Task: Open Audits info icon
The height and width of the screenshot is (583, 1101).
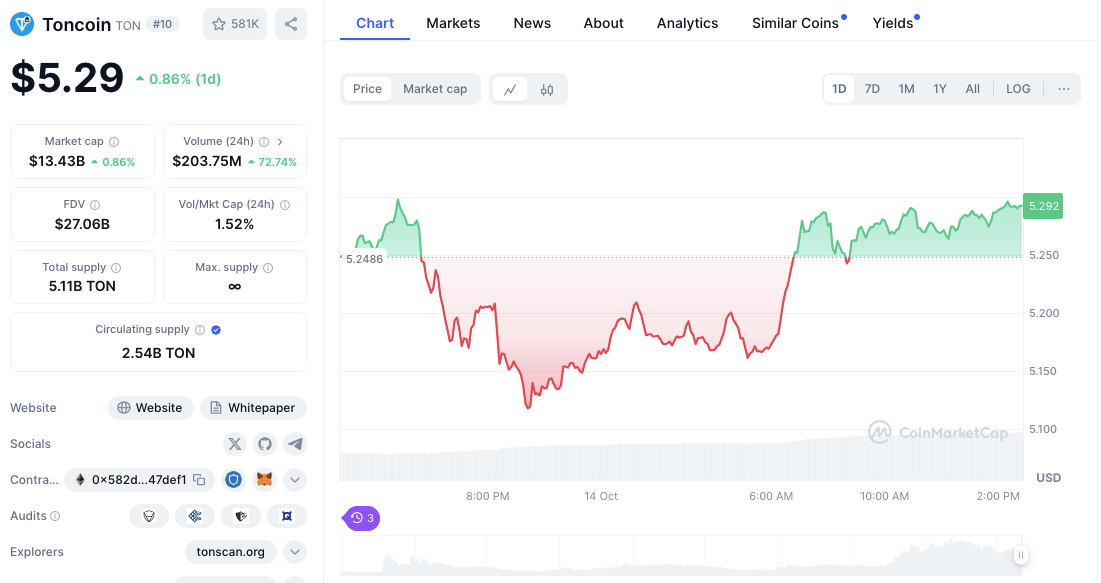Action: 55,516
